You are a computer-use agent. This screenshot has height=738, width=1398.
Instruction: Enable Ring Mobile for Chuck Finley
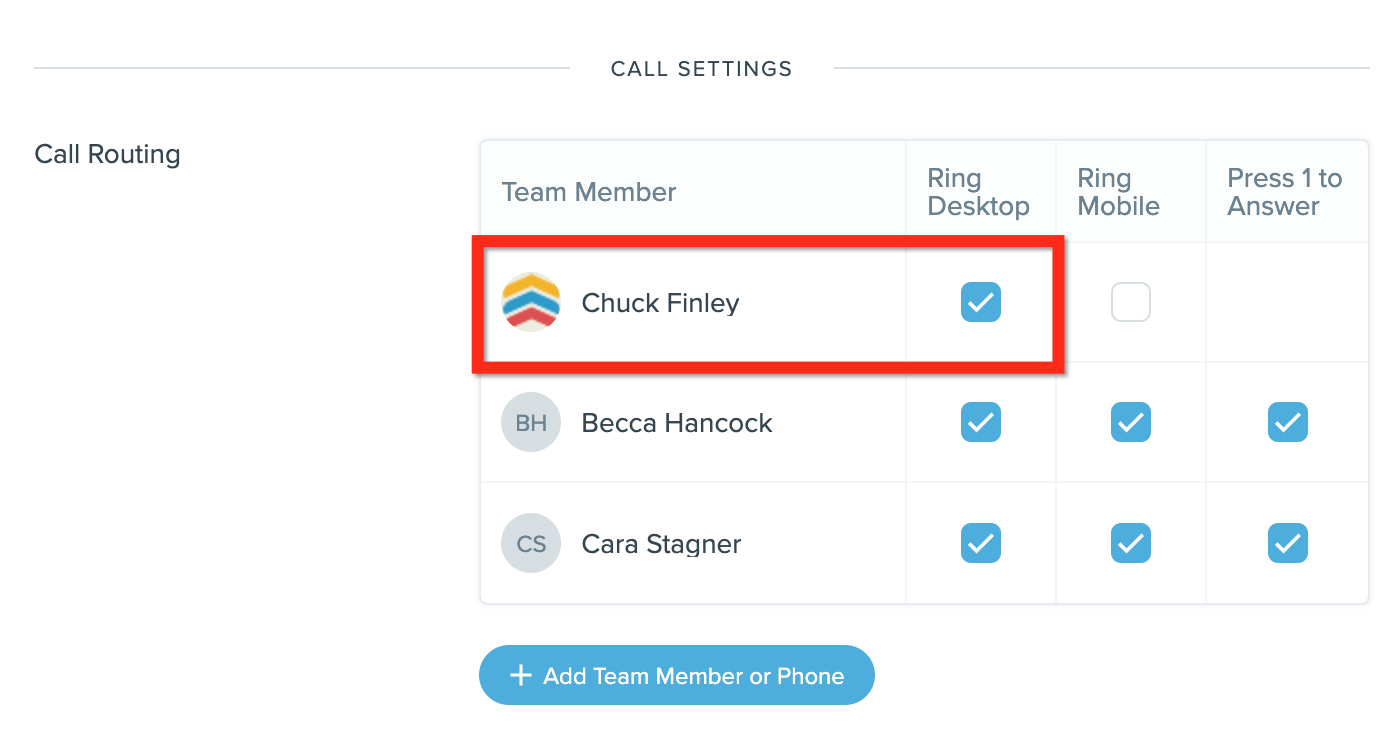(x=1131, y=302)
